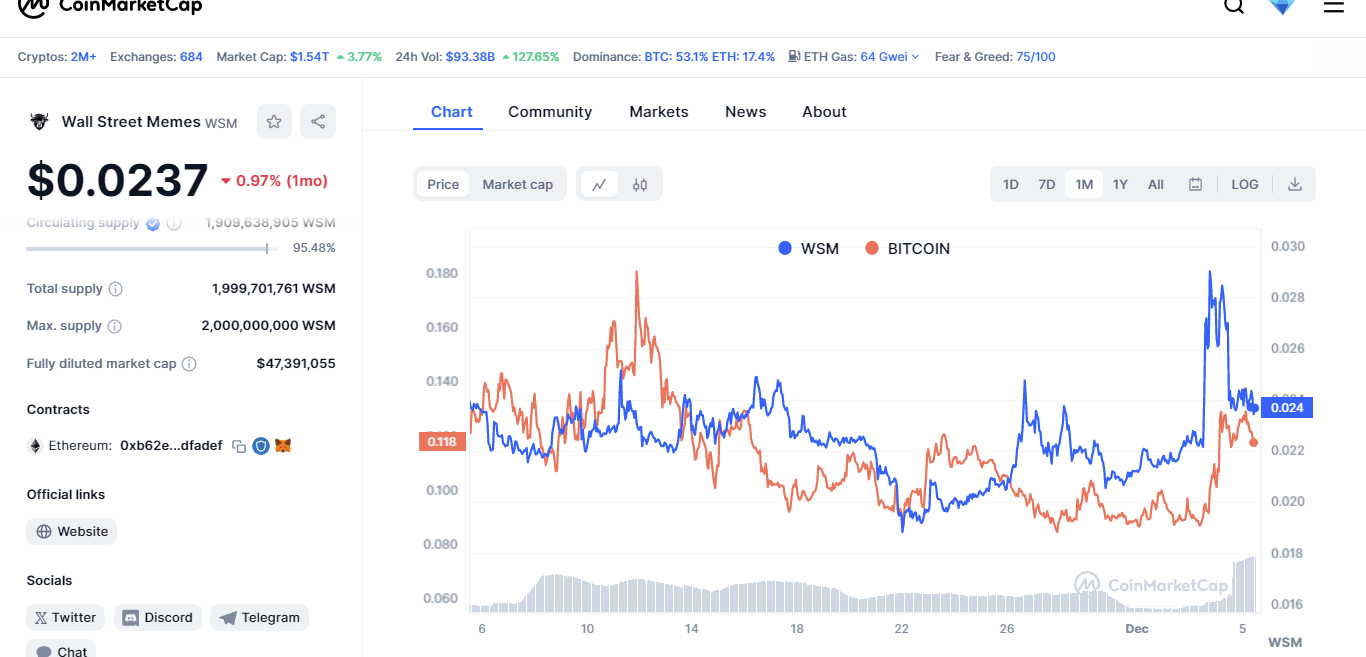Image resolution: width=1366 pixels, height=657 pixels.
Task: Toggle the WSM series in chart legend
Action: [x=809, y=249]
